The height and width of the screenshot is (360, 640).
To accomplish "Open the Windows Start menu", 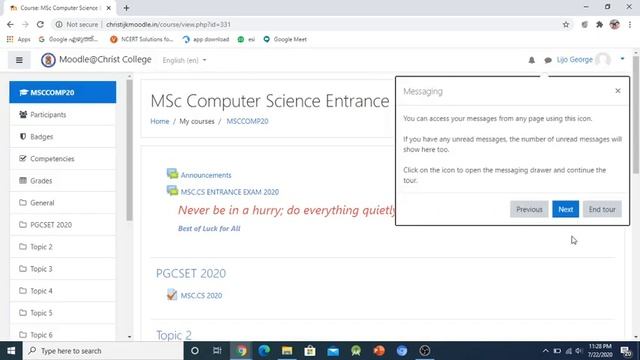I will (11, 351).
